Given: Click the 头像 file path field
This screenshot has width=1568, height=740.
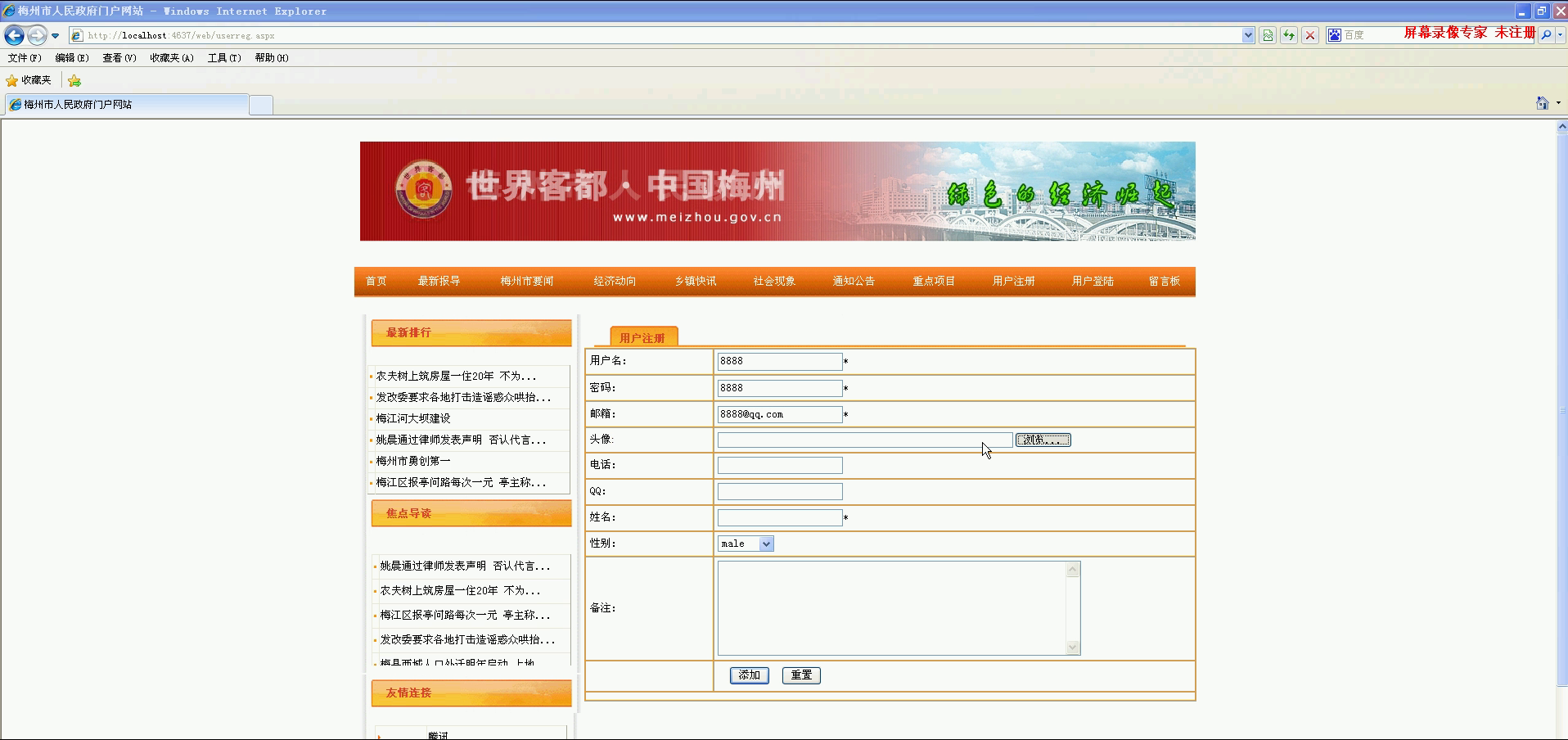Looking at the screenshot, I should pyautogui.click(x=865, y=440).
